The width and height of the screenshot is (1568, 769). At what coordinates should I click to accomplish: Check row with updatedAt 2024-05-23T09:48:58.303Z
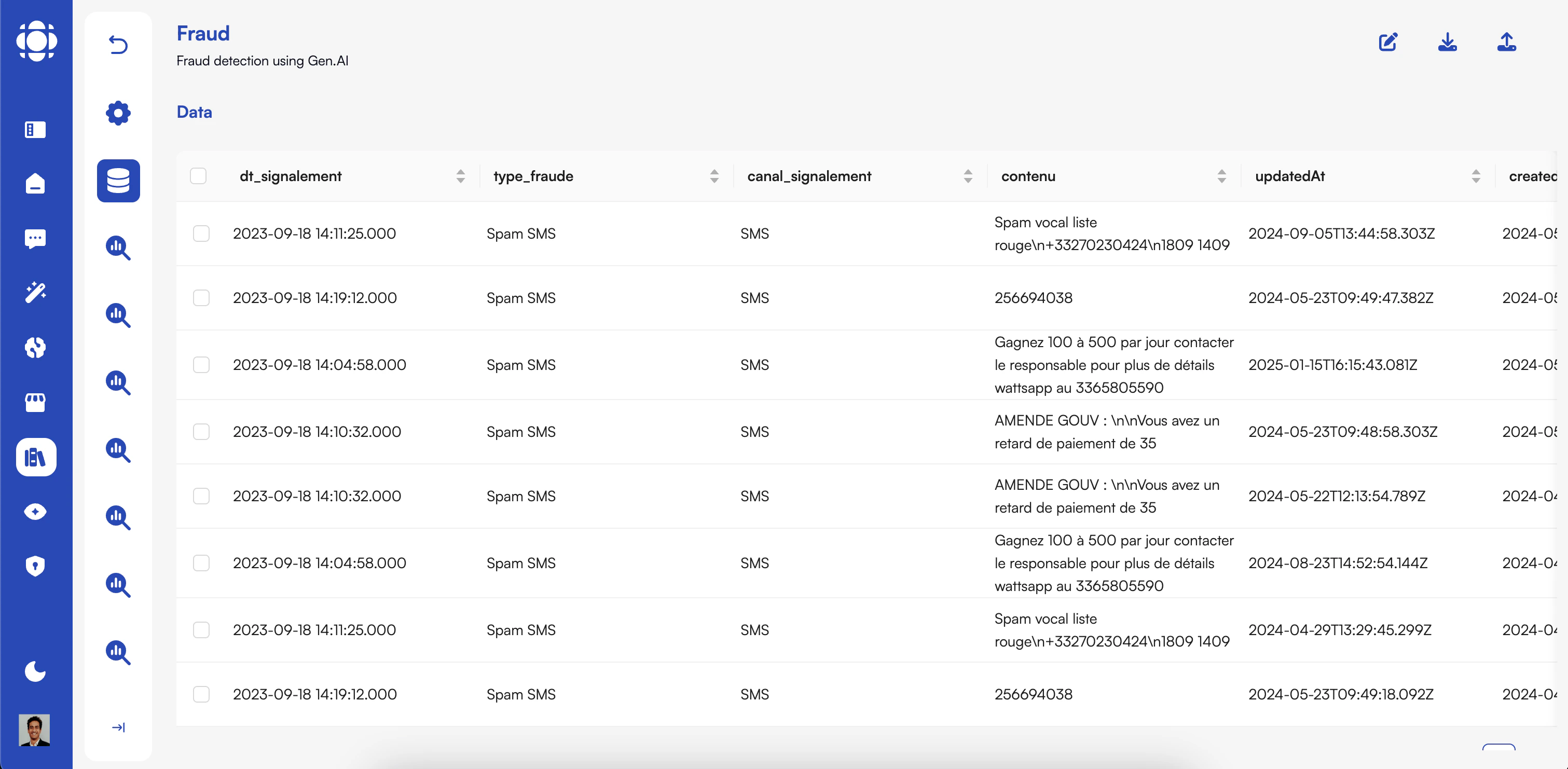201,432
